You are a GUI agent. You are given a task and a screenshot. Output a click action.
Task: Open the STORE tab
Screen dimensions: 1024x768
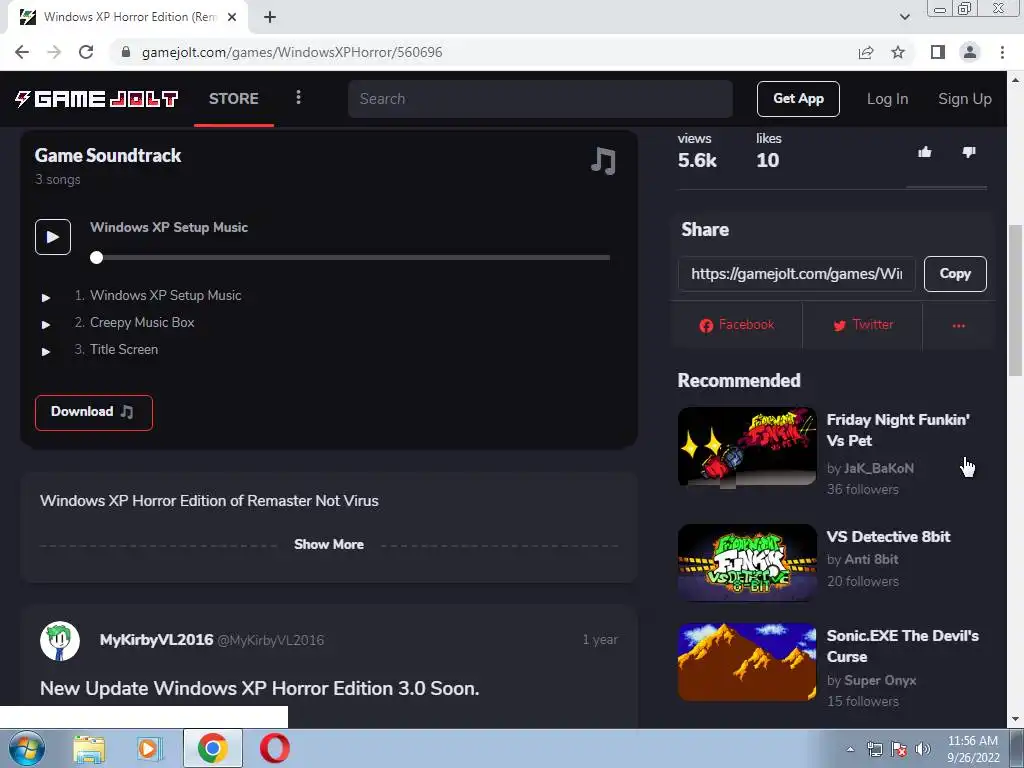(233, 99)
